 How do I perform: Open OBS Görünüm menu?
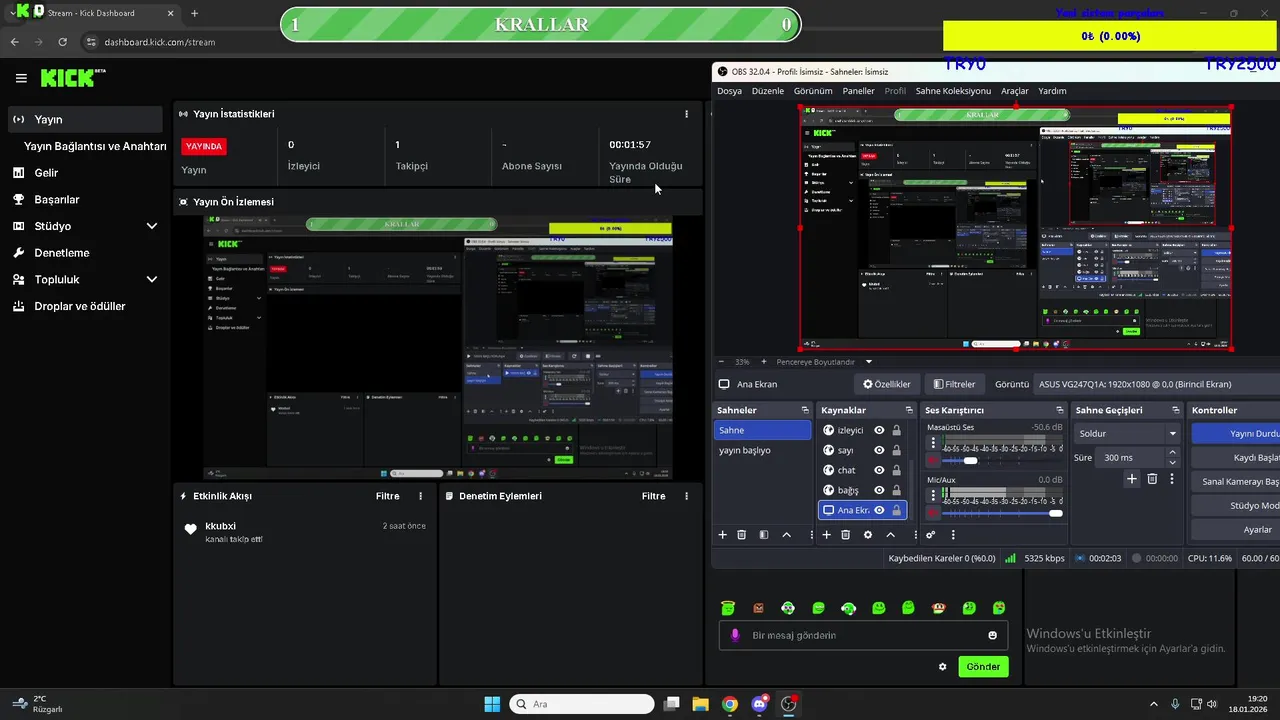813,91
